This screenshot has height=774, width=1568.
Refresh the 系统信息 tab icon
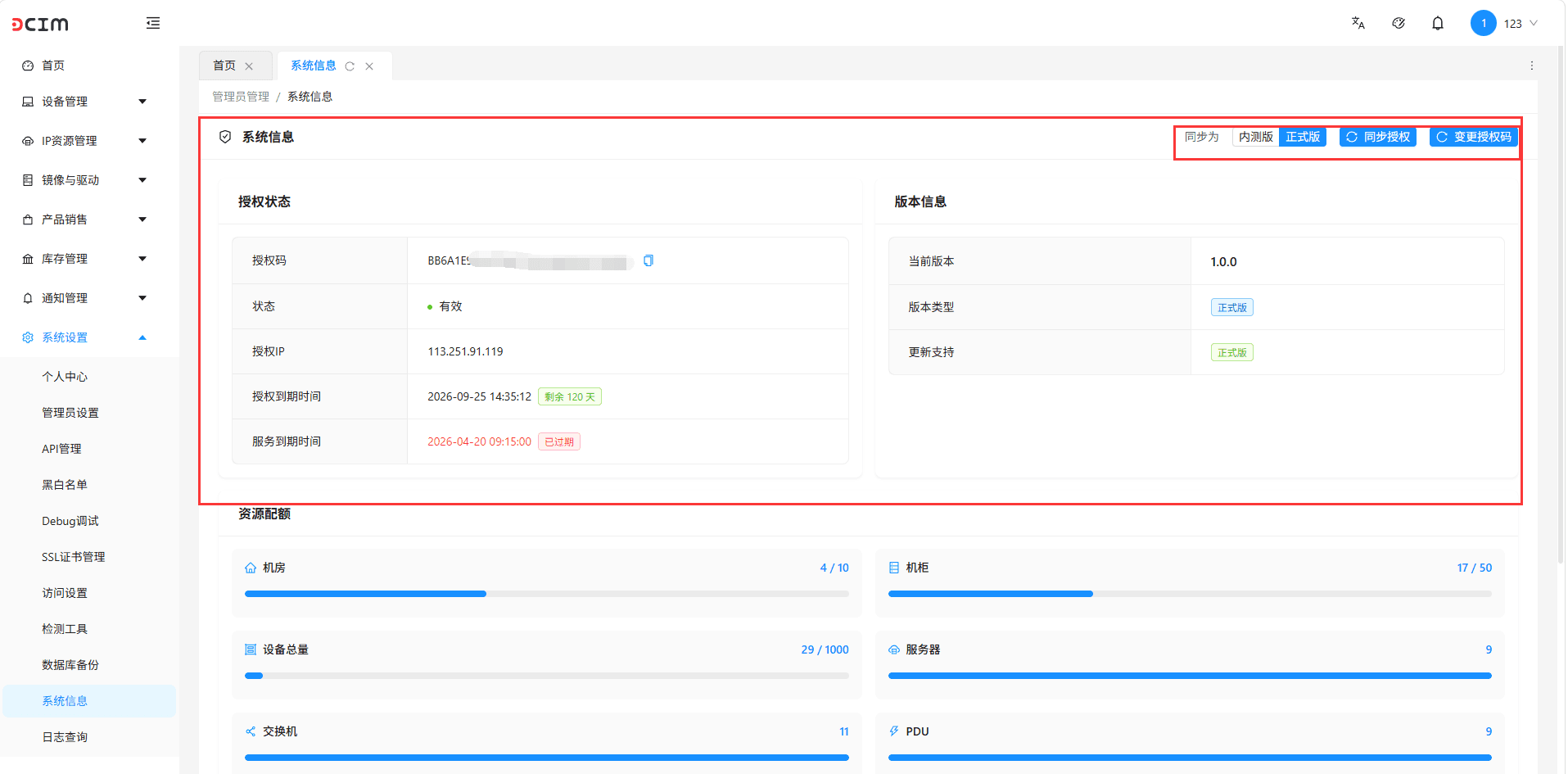350,66
